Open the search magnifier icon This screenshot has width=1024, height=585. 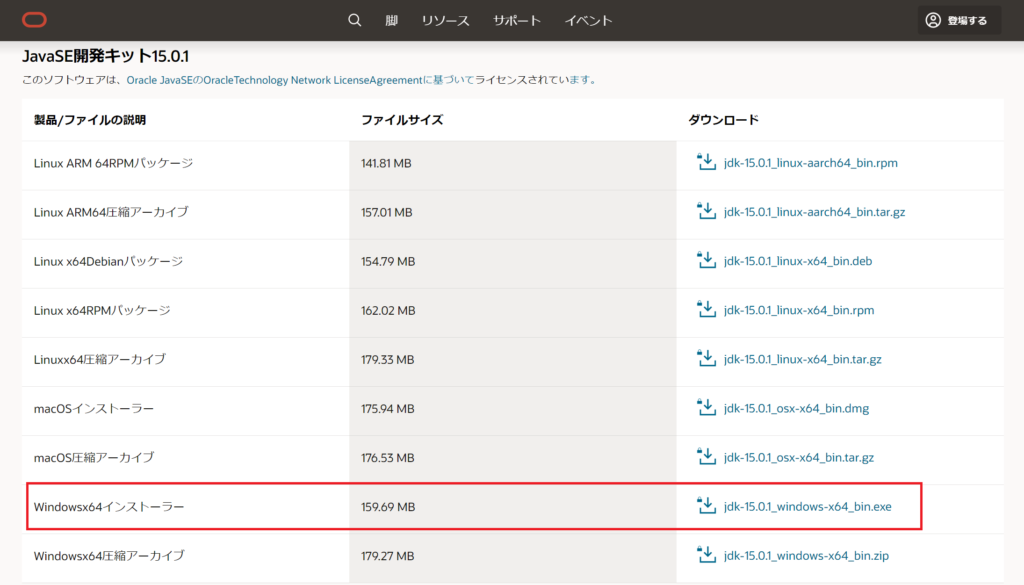[x=355, y=20]
